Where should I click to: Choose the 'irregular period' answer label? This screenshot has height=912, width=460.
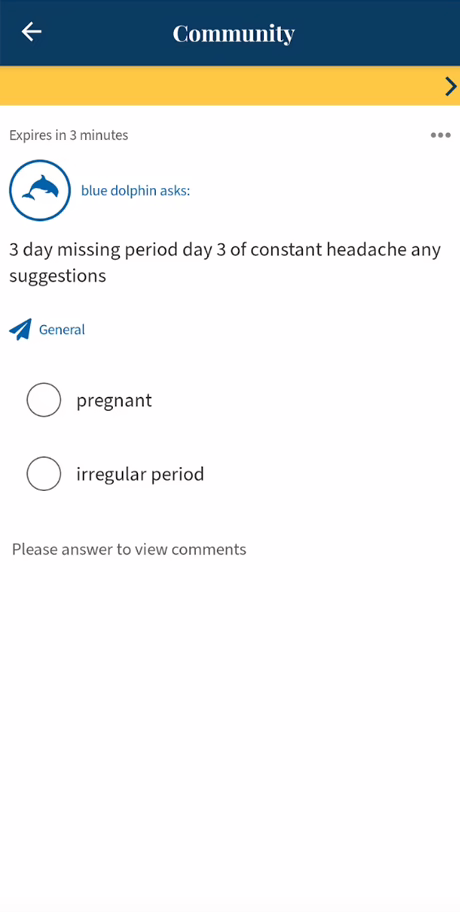140,474
